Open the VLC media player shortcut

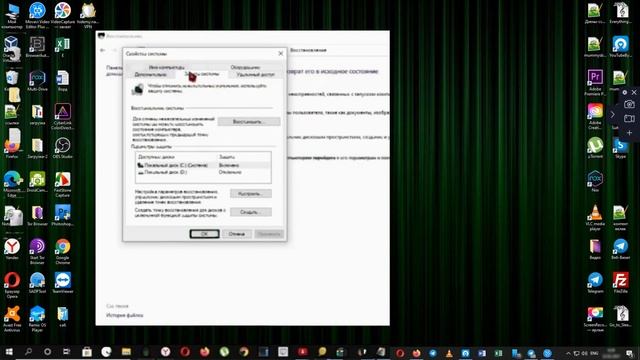tap(595, 218)
